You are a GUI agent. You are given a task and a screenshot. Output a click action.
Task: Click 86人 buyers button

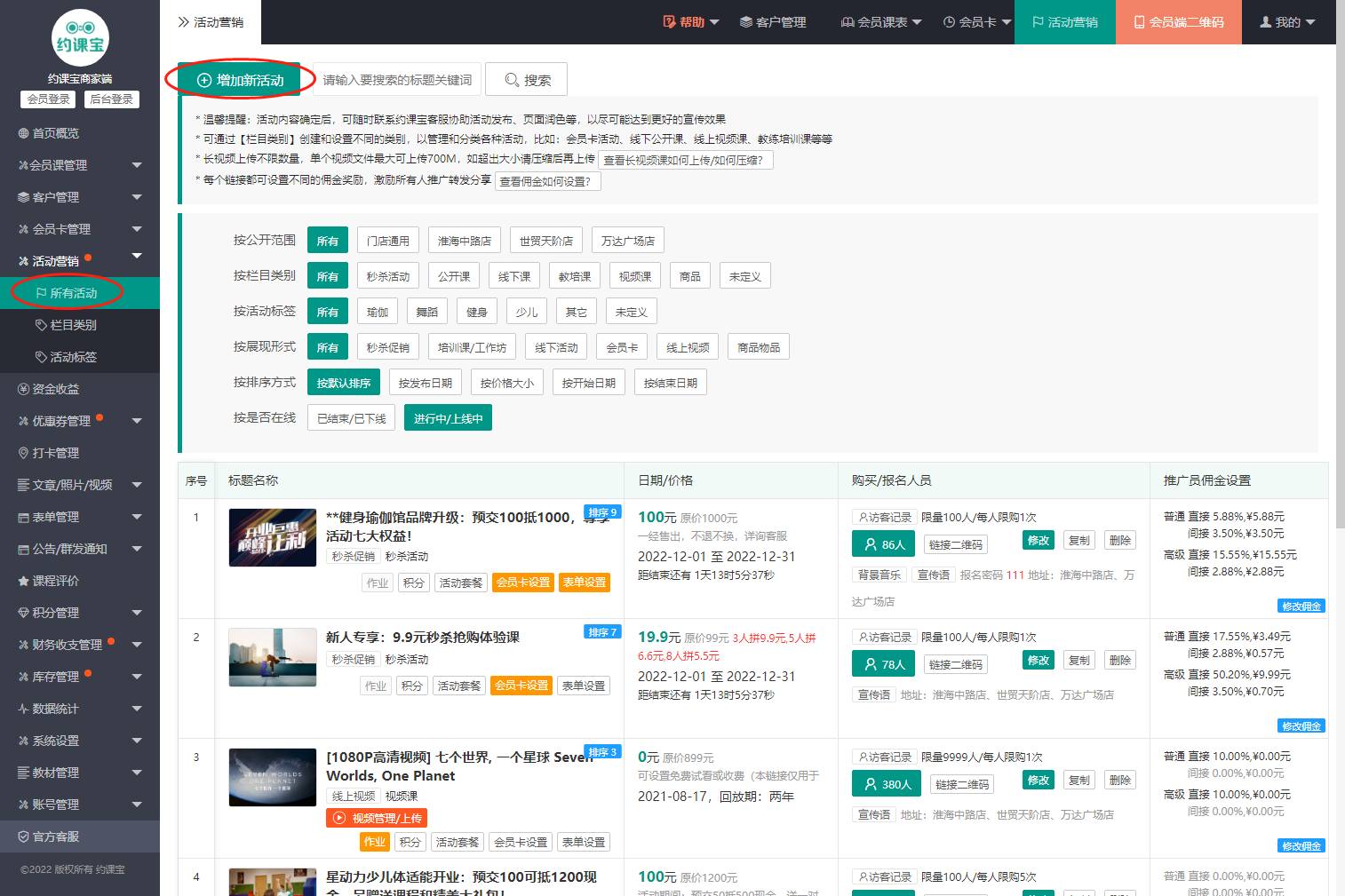click(x=884, y=544)
